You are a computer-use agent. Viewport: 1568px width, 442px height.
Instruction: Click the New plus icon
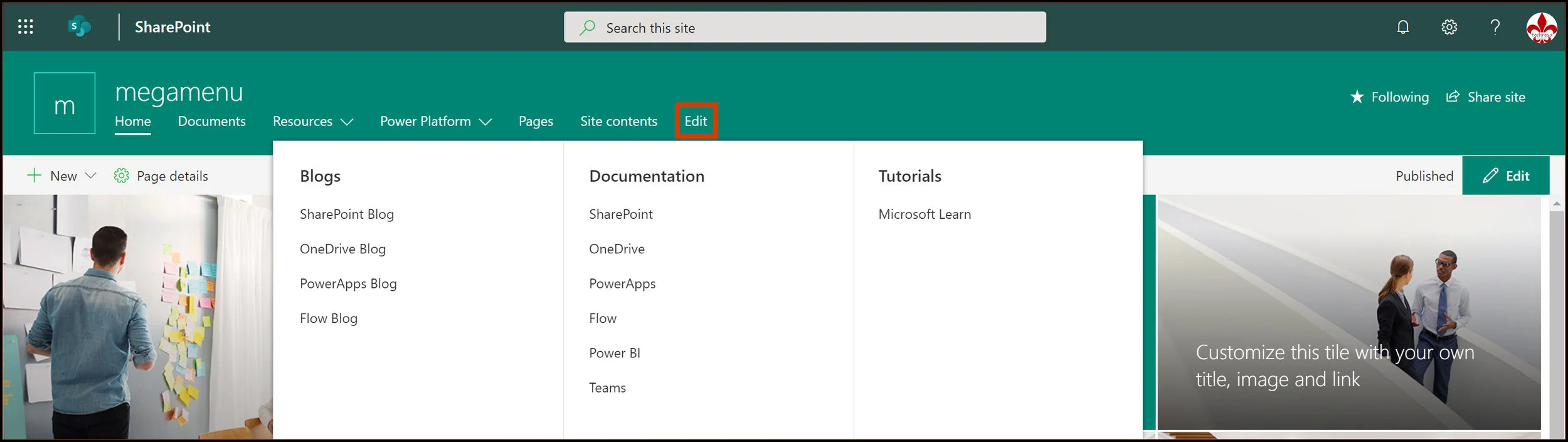[x=34, y=175]
